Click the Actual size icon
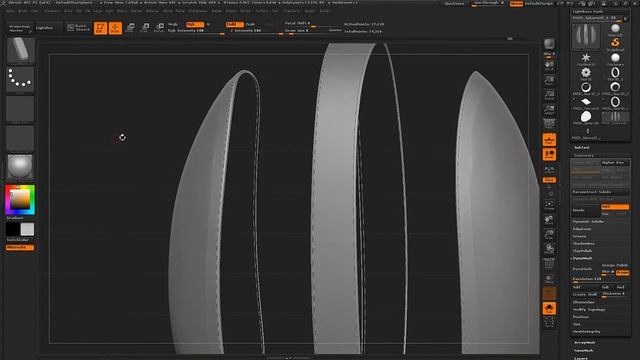Image resolution: width=640 pixels, height=360 pixels. [x=549, y=95]
